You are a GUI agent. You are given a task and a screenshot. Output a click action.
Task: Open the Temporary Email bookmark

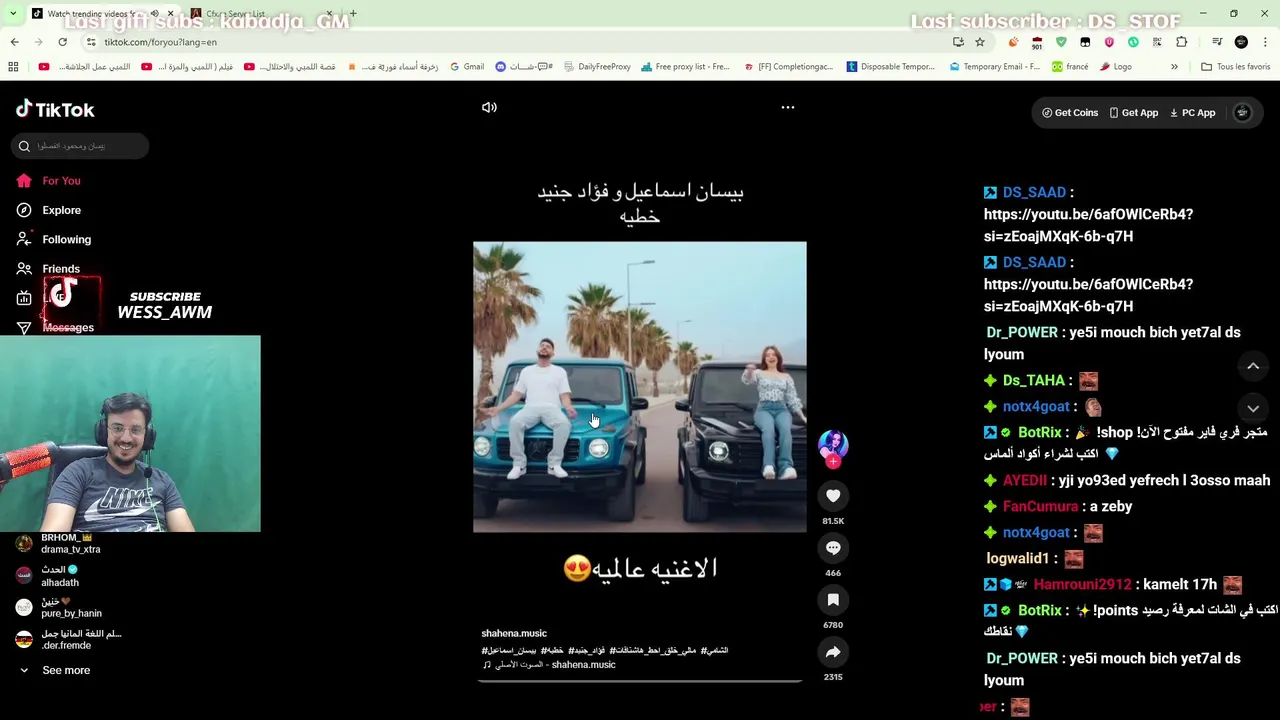tap(994, 67)
